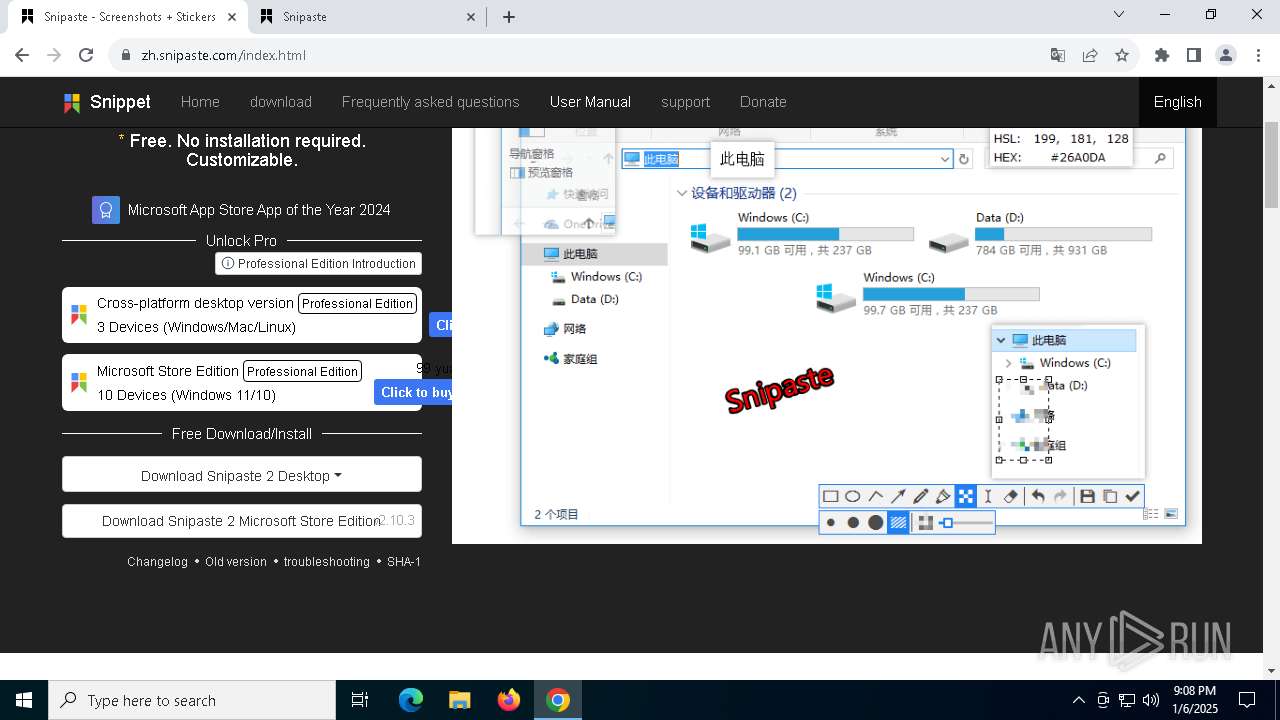
Task: Open the support nav item
Action: pos(685,102)
